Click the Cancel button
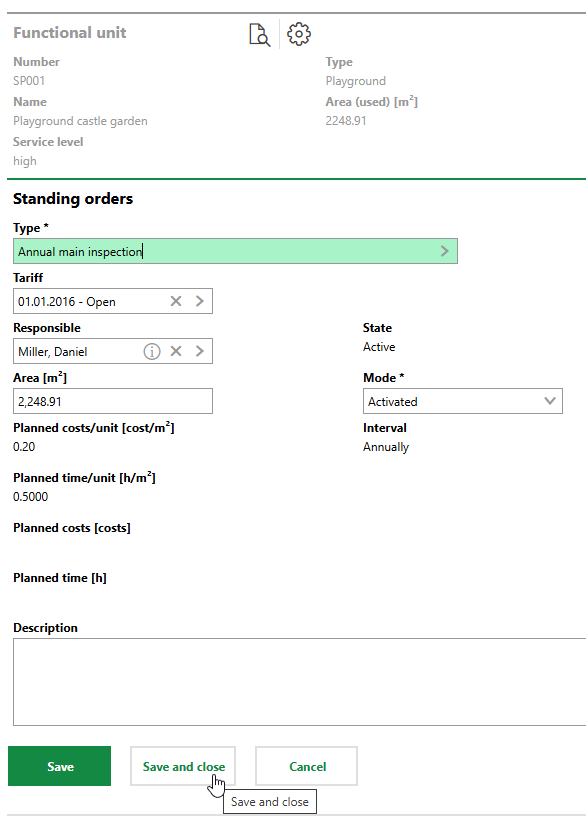This screenshot has width=586, height=829. tap(306, 765)
